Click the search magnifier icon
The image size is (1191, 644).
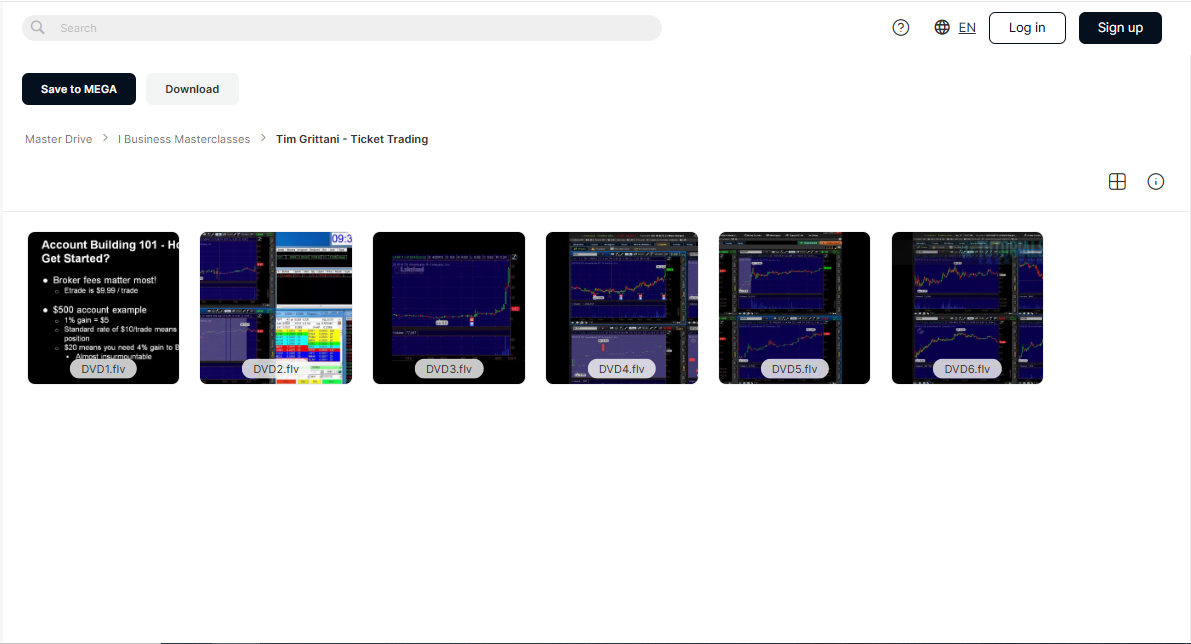37,27
